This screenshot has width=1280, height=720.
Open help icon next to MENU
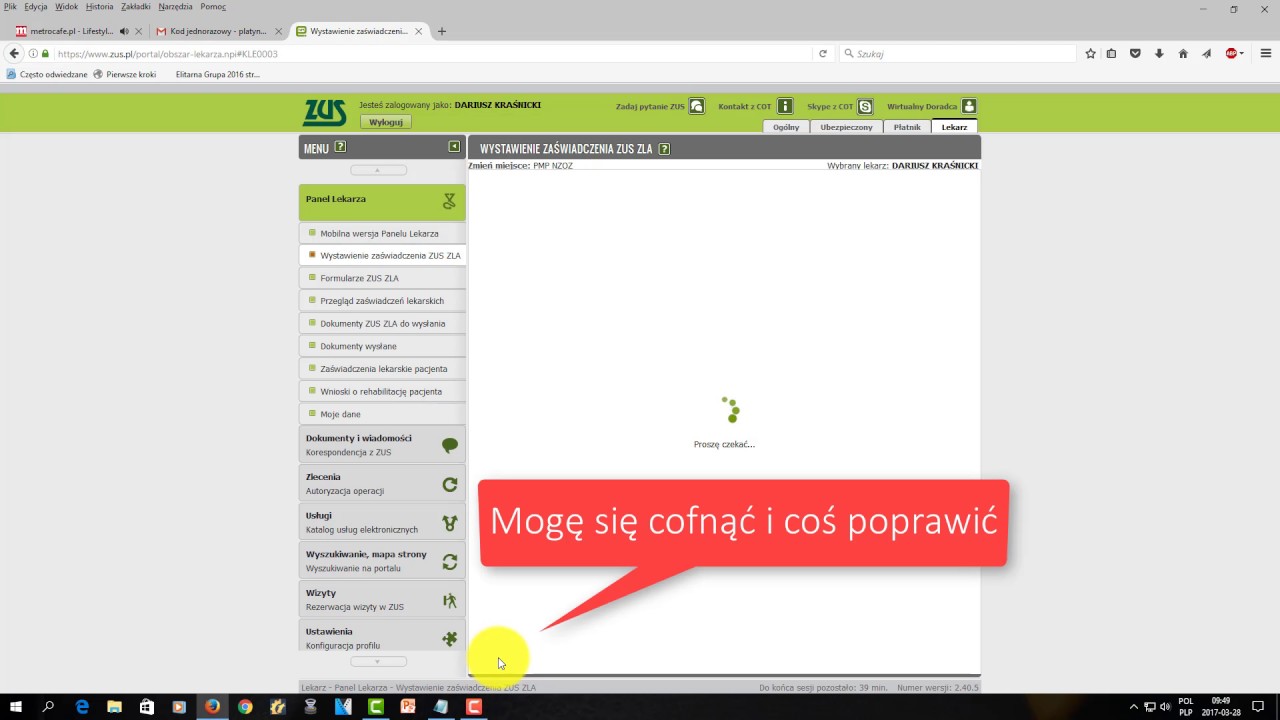tap(340, 147)
